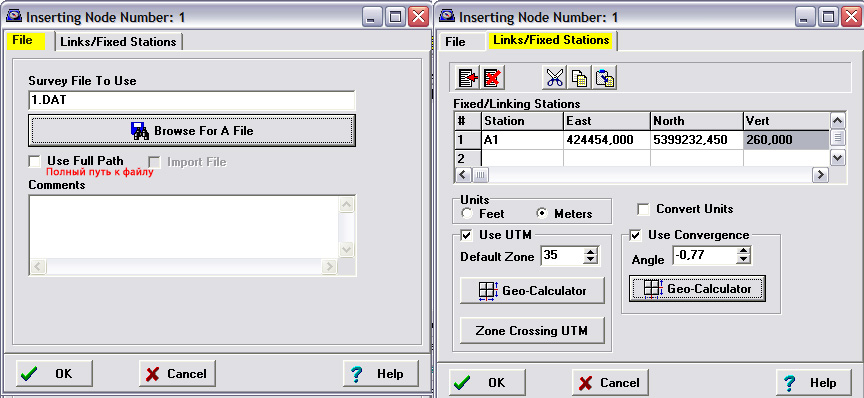864x398 pixels.
Task: Enable the Use Full Path checkbox
Action: click(x=35, y=162)
